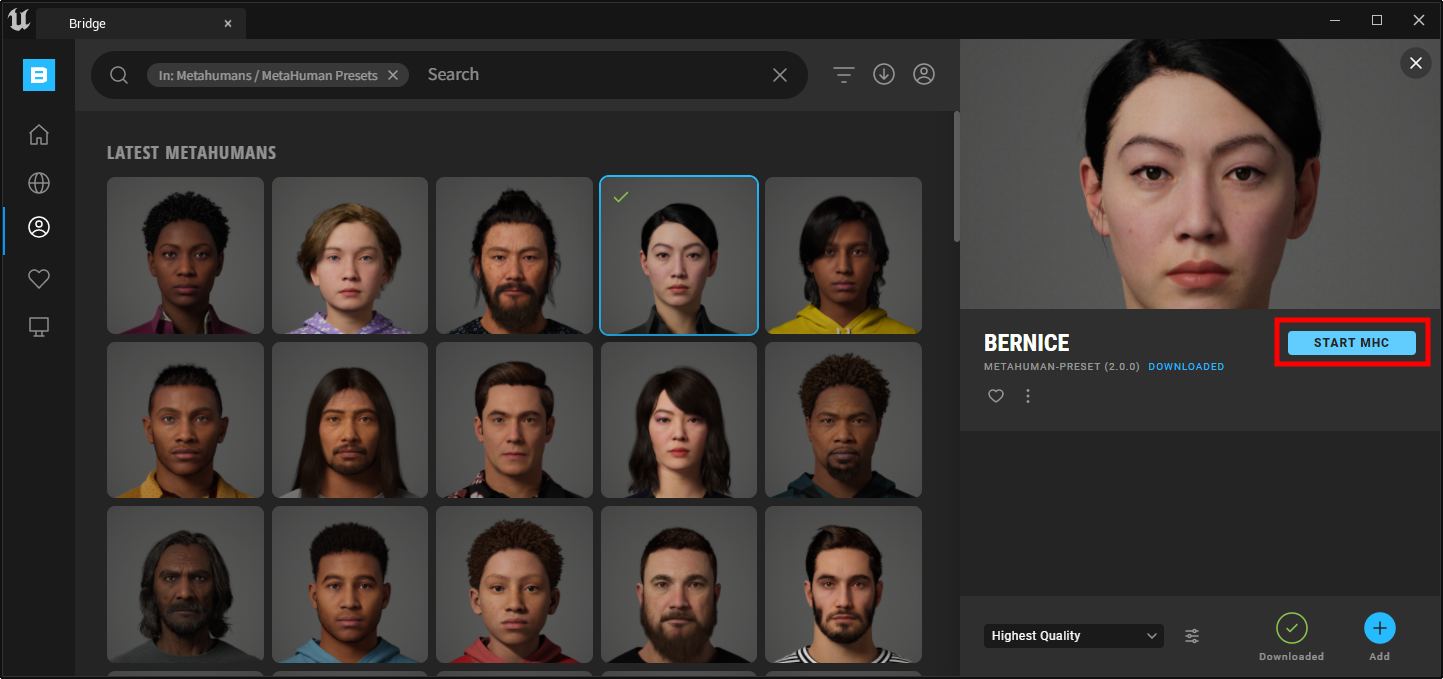Screen dimensions: 1443x679
Task: Click the BERNICE title text
Action: [x=1027, y=343]
